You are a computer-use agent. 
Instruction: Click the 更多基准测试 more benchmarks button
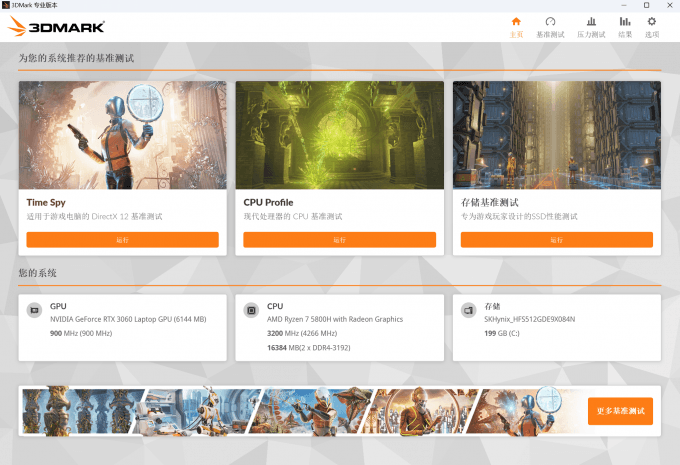pos(620,411)
